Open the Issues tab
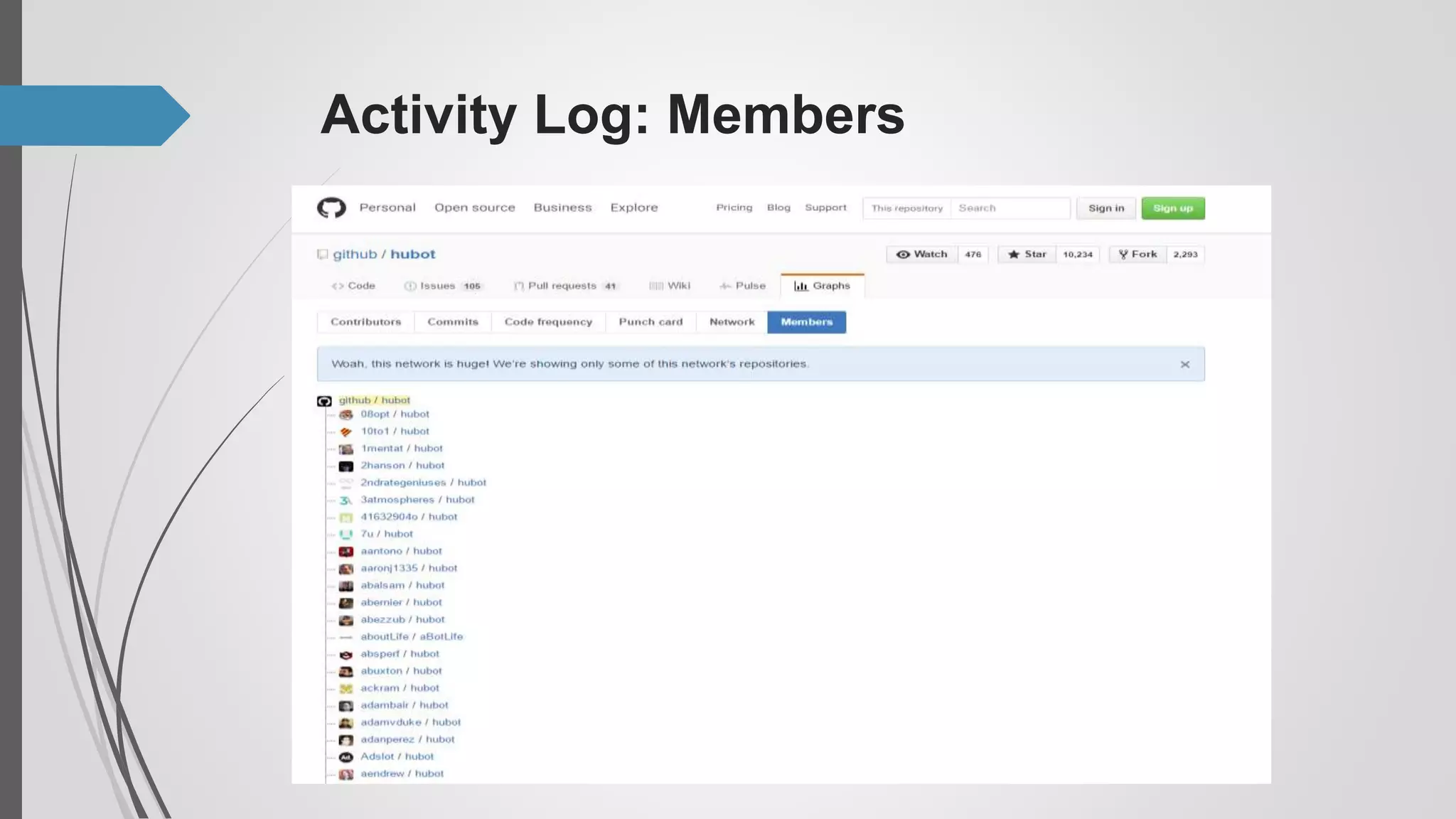 point(443,286)
